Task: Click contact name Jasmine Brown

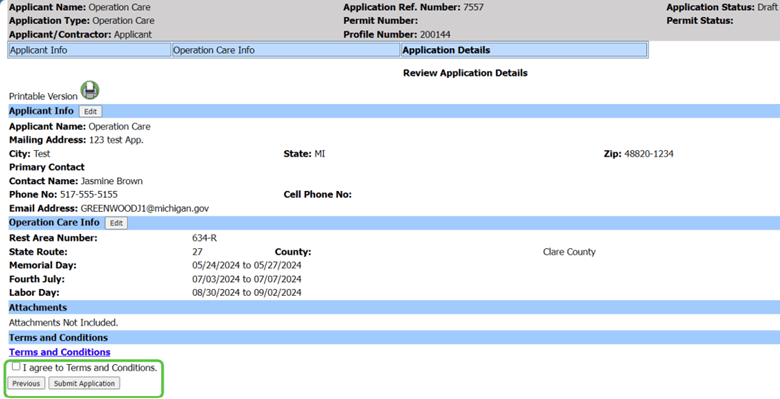Action: [112, 181]
